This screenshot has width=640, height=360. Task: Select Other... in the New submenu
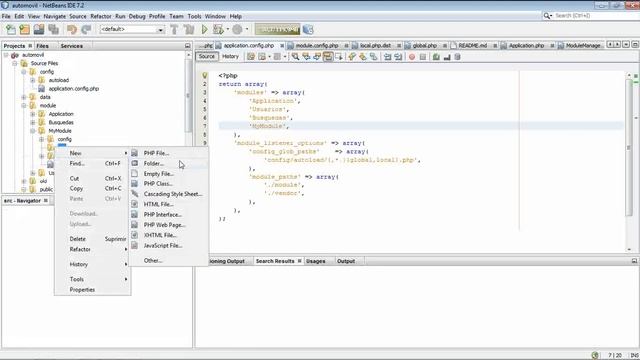tap(169, 260)
